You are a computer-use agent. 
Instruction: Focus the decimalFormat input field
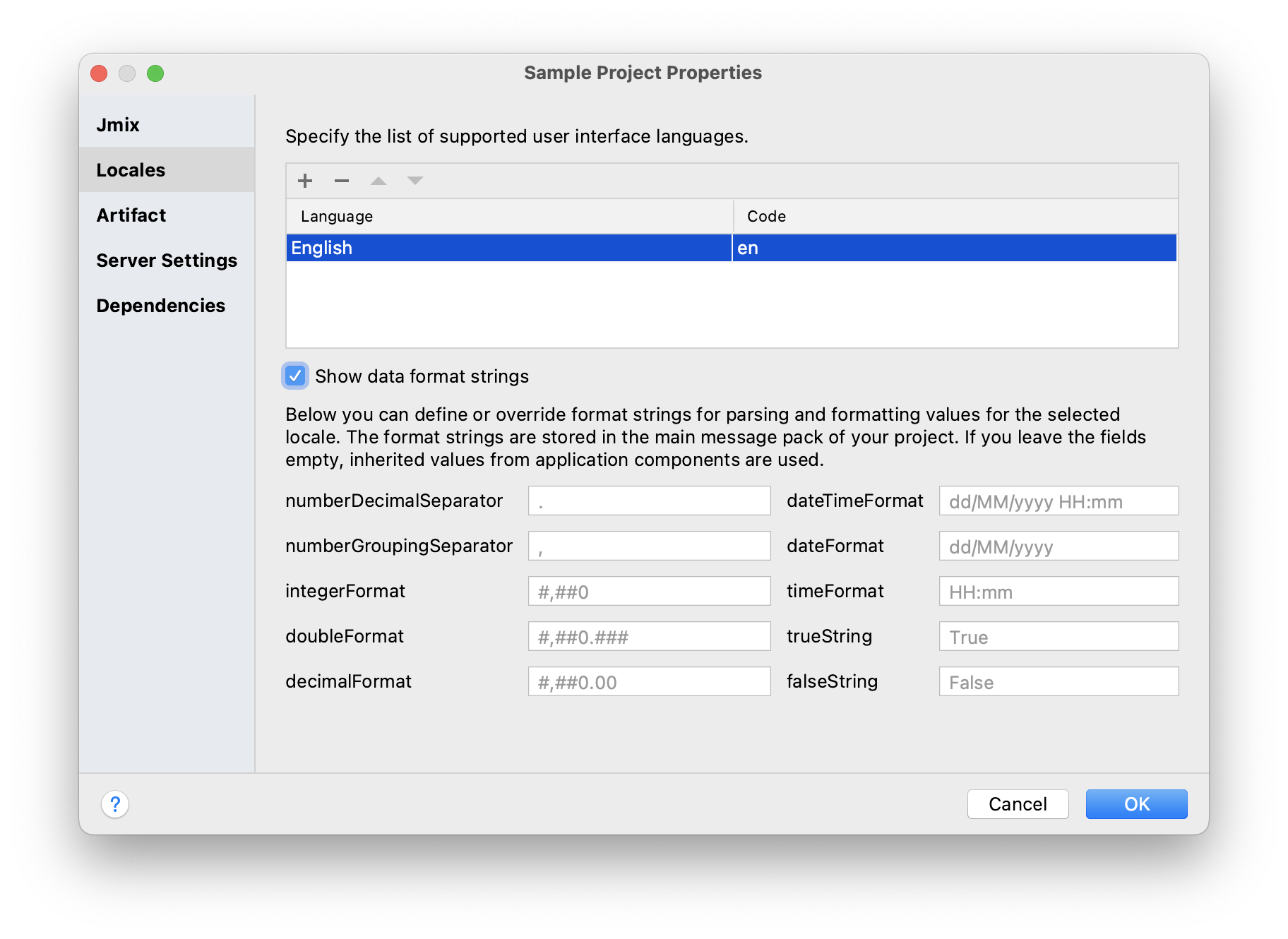click(x=649, y=681)
